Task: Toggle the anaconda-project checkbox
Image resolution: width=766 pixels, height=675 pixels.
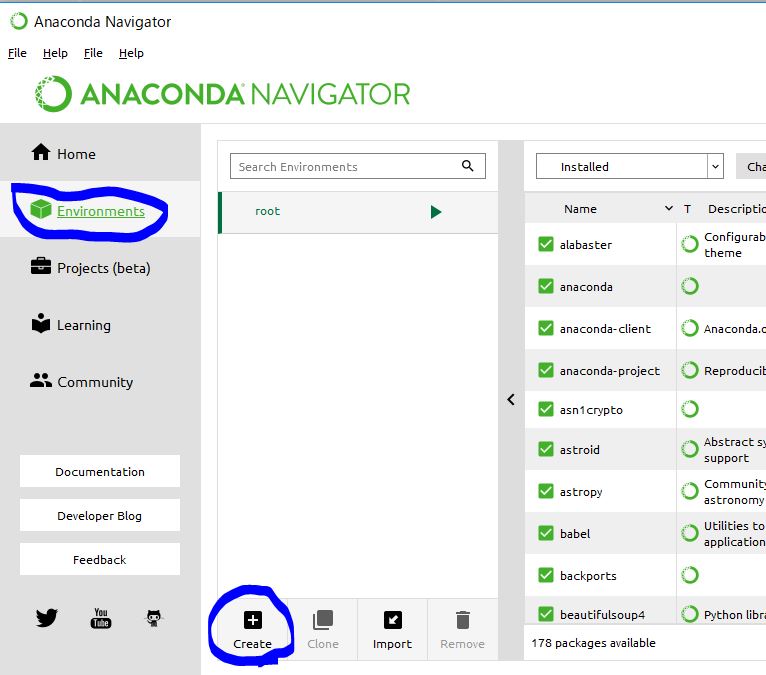Action: 546,370
